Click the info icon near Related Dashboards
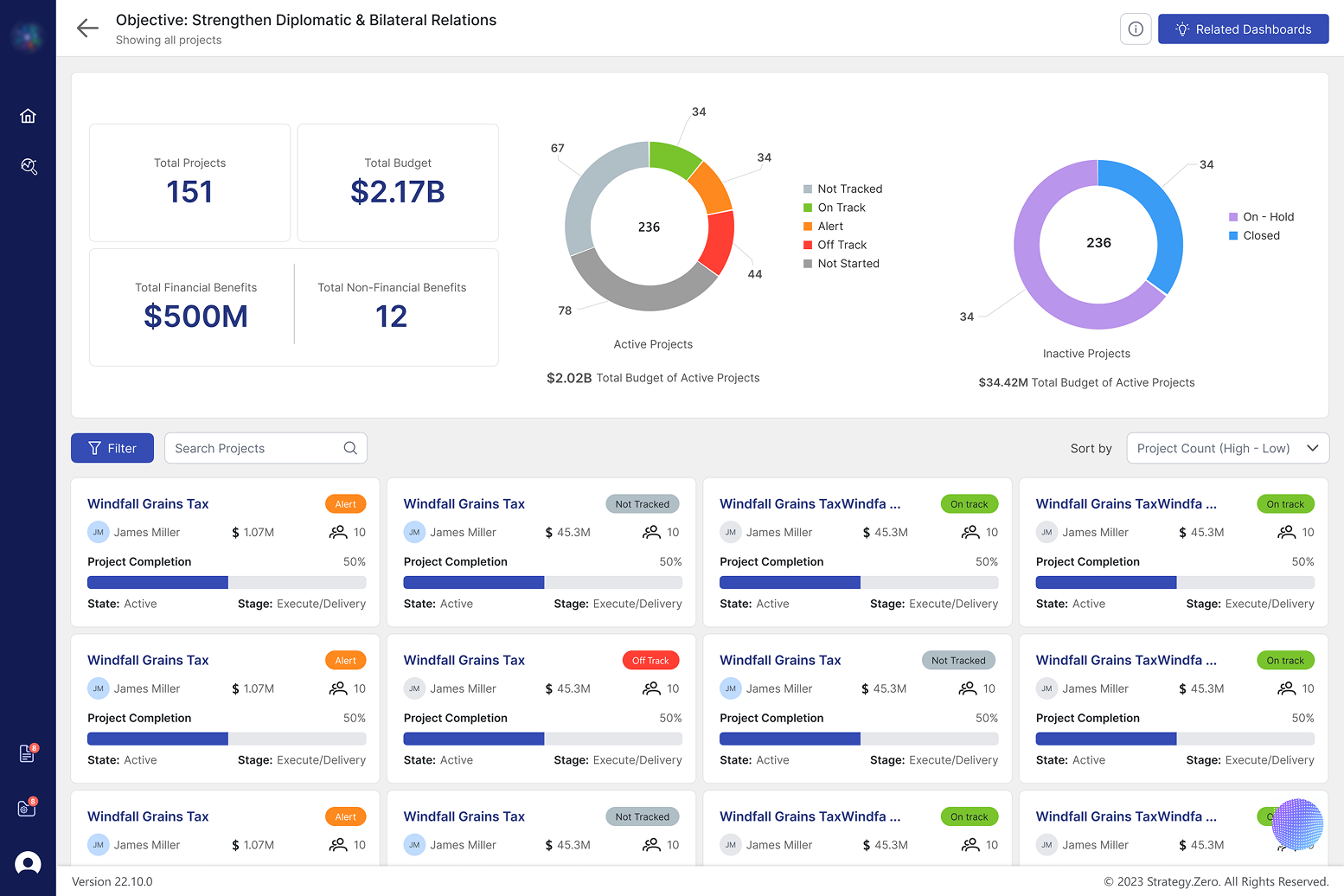This screenshot has height=896, width=1344. click(x=1136, y=29)
